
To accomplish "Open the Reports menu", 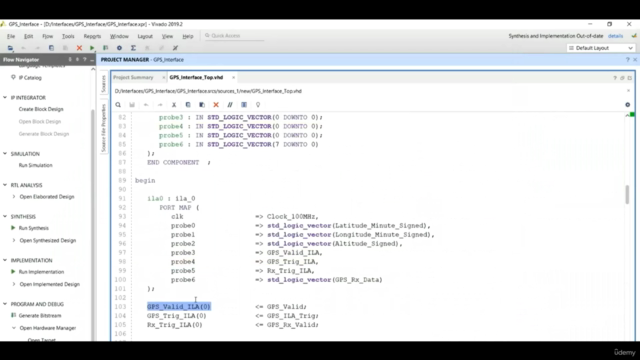I will (x=92, y=36).
